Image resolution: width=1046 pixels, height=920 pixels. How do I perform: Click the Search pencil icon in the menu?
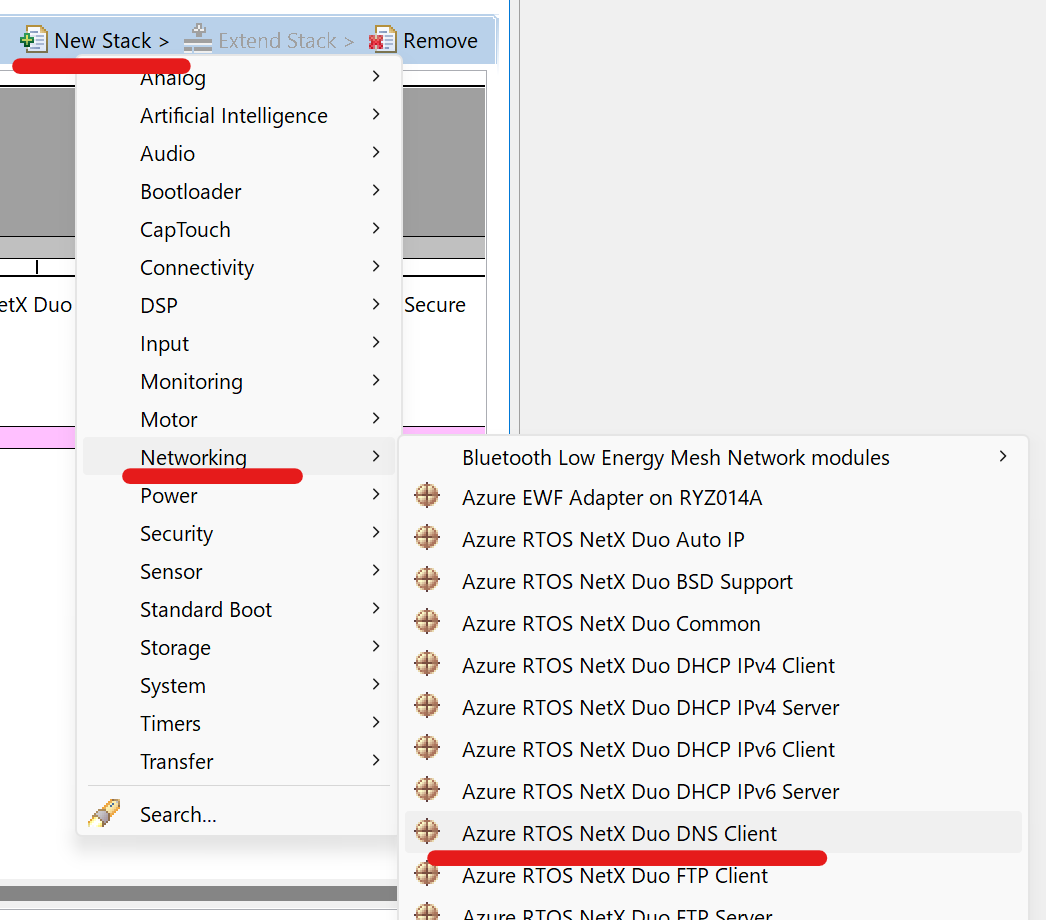[104, 813]
